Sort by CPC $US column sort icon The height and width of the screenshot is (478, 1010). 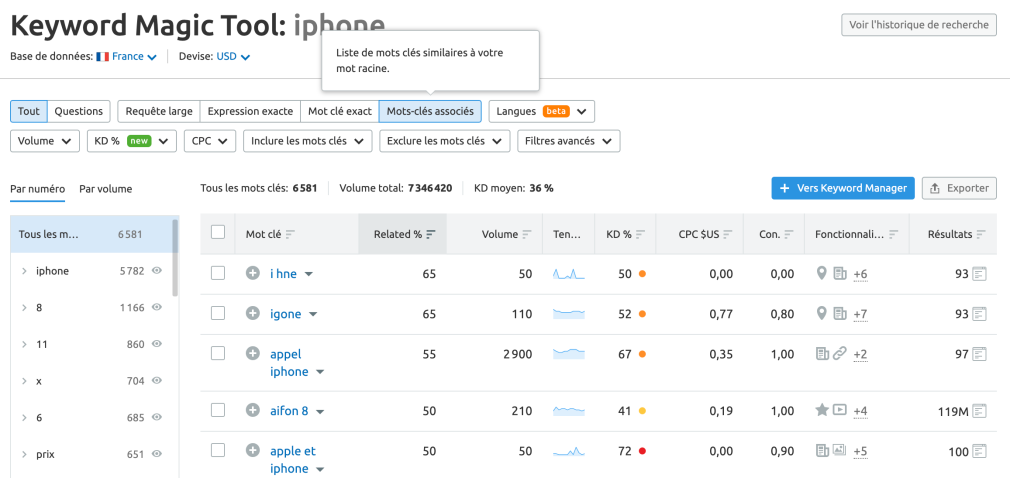[x=728, y=234]
